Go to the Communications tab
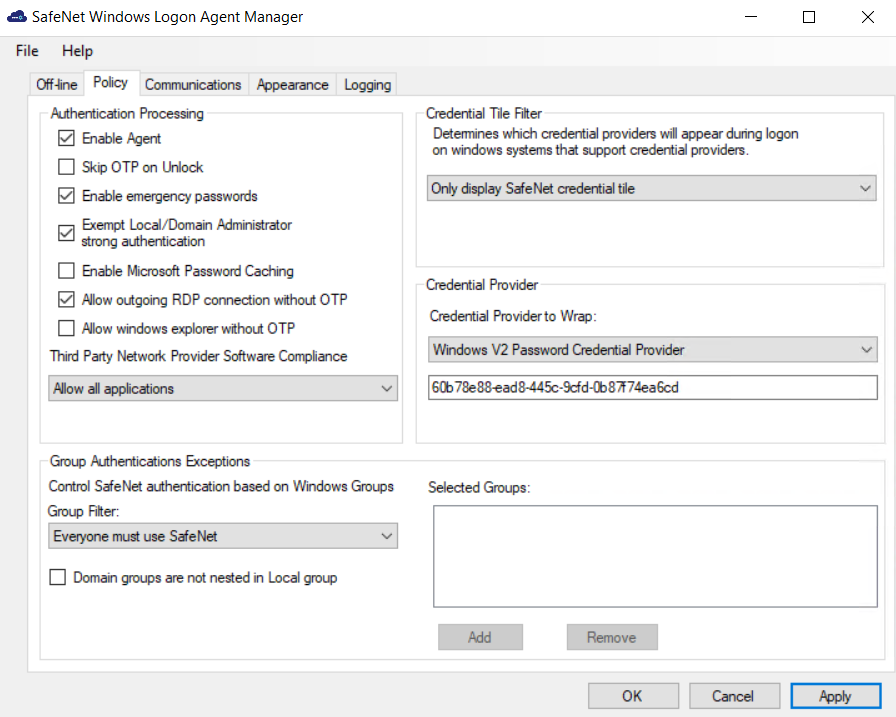 coord(193,85)
